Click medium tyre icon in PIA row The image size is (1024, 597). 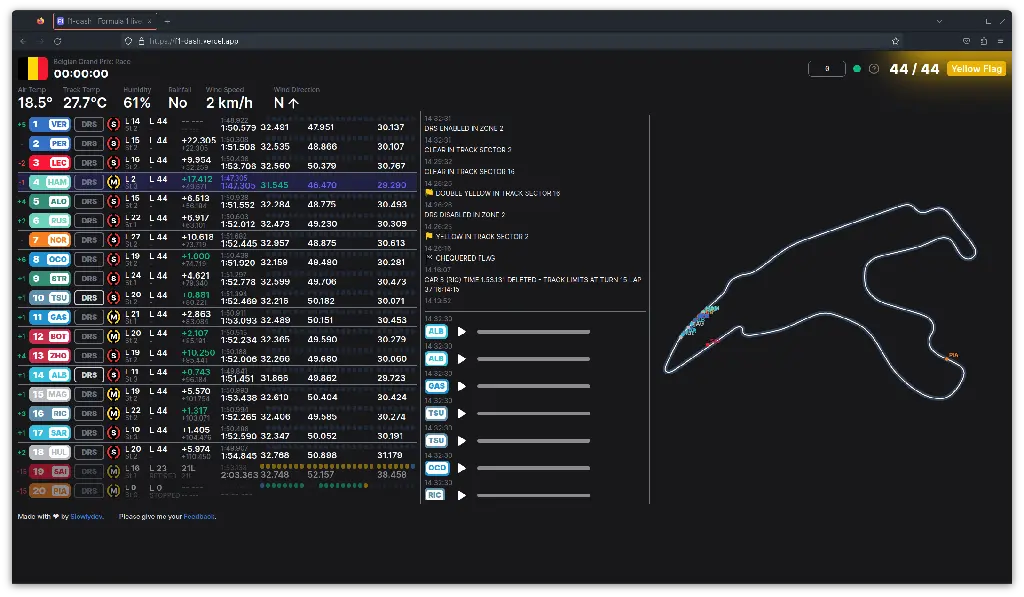114,491
